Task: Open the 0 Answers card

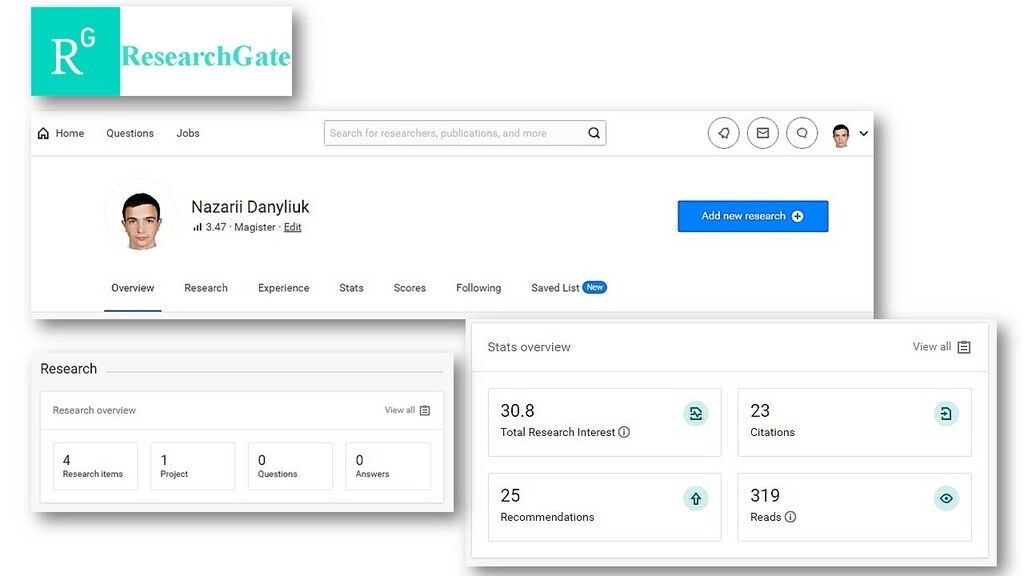Action: [x=388, y=466]
